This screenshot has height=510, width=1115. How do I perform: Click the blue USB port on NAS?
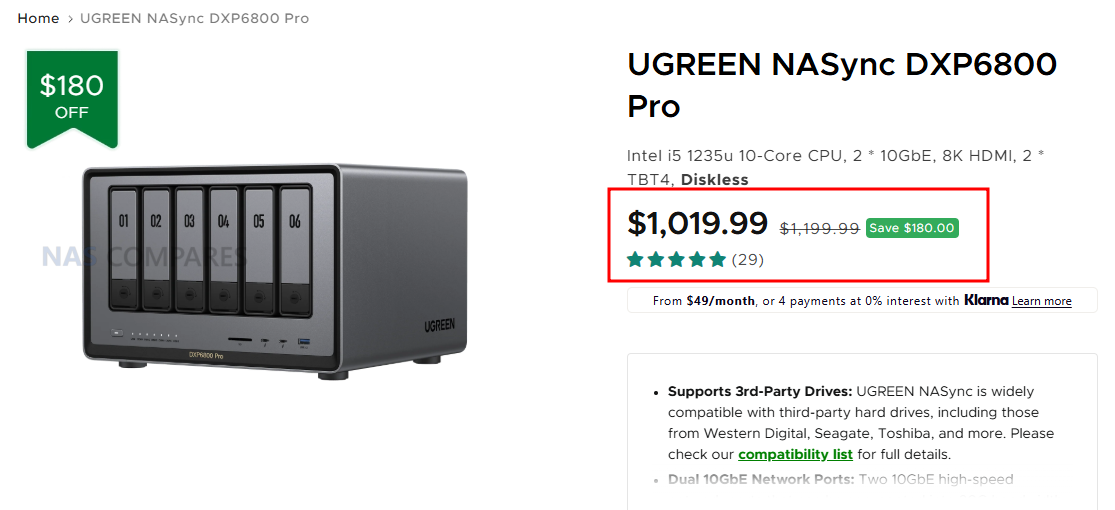[304, 343]
